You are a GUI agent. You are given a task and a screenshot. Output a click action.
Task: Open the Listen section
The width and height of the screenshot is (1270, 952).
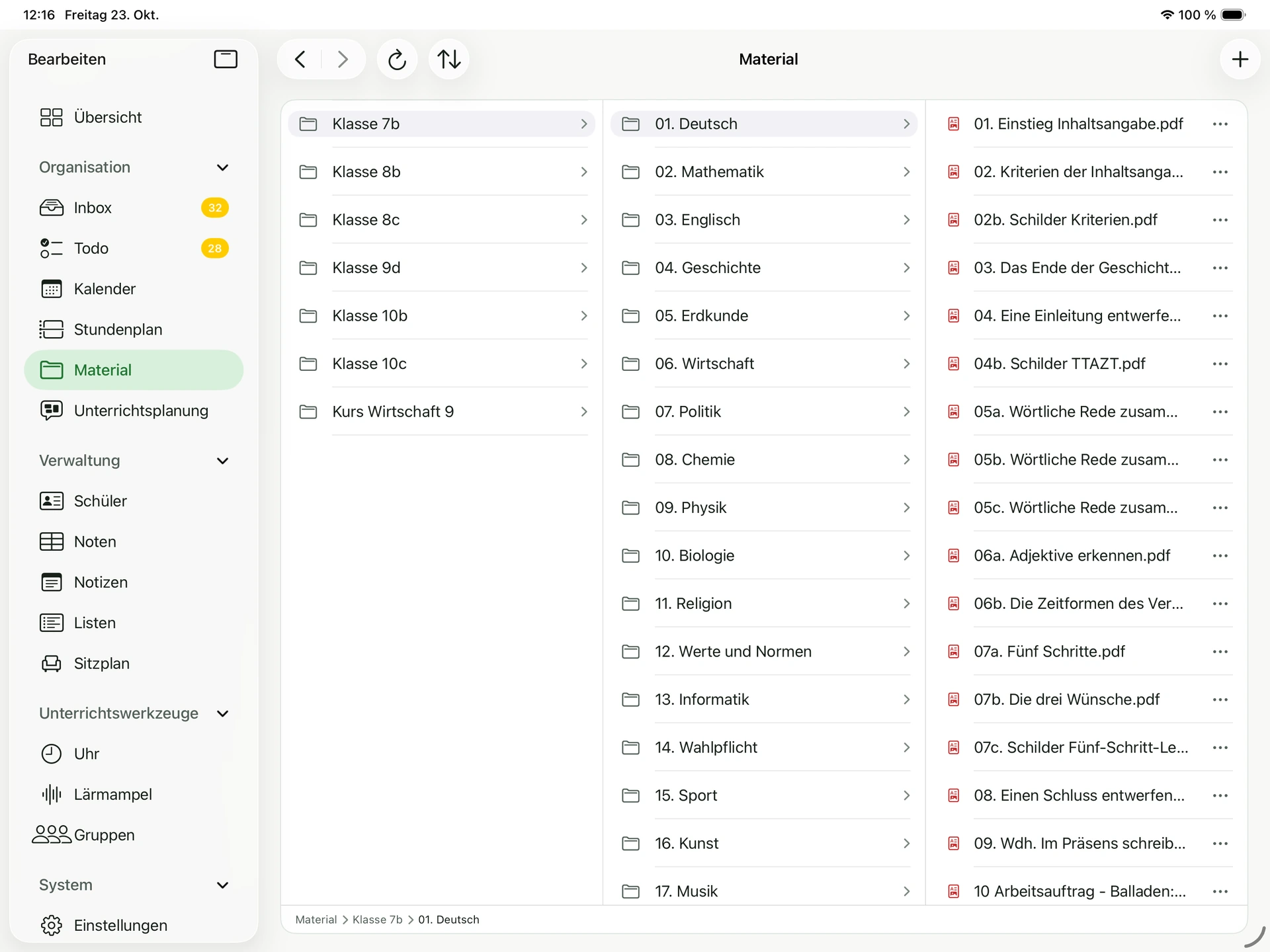click(133, 623)
